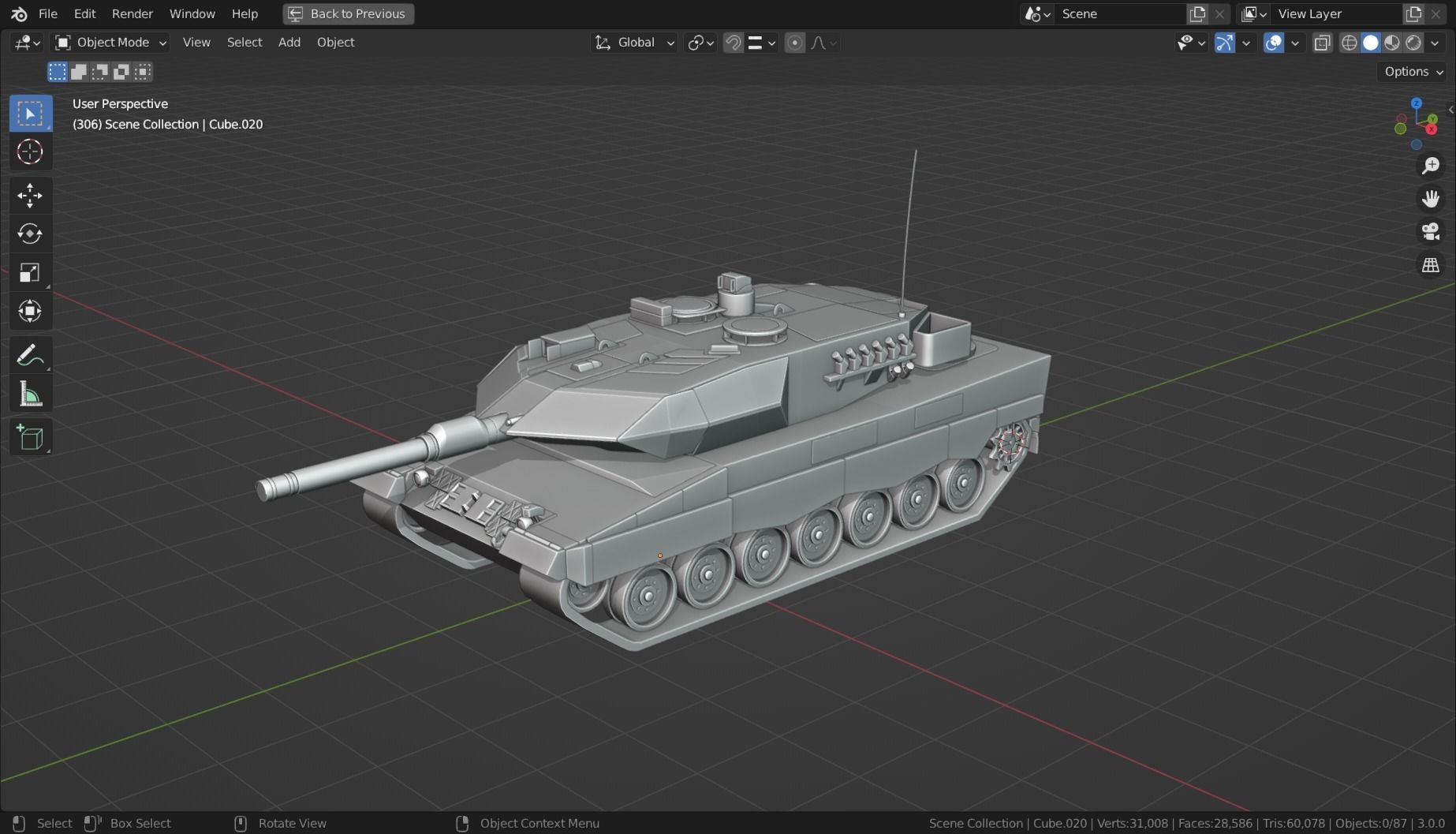Switch to solid viewport shading
Screen dimensions: 1456x834
[x=1371, y=43]
